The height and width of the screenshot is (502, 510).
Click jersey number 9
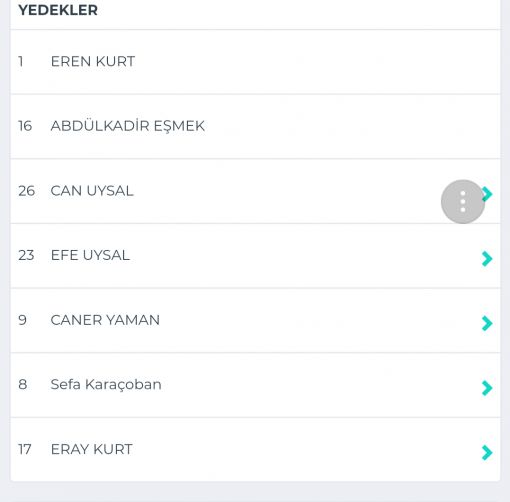(22, 320)
